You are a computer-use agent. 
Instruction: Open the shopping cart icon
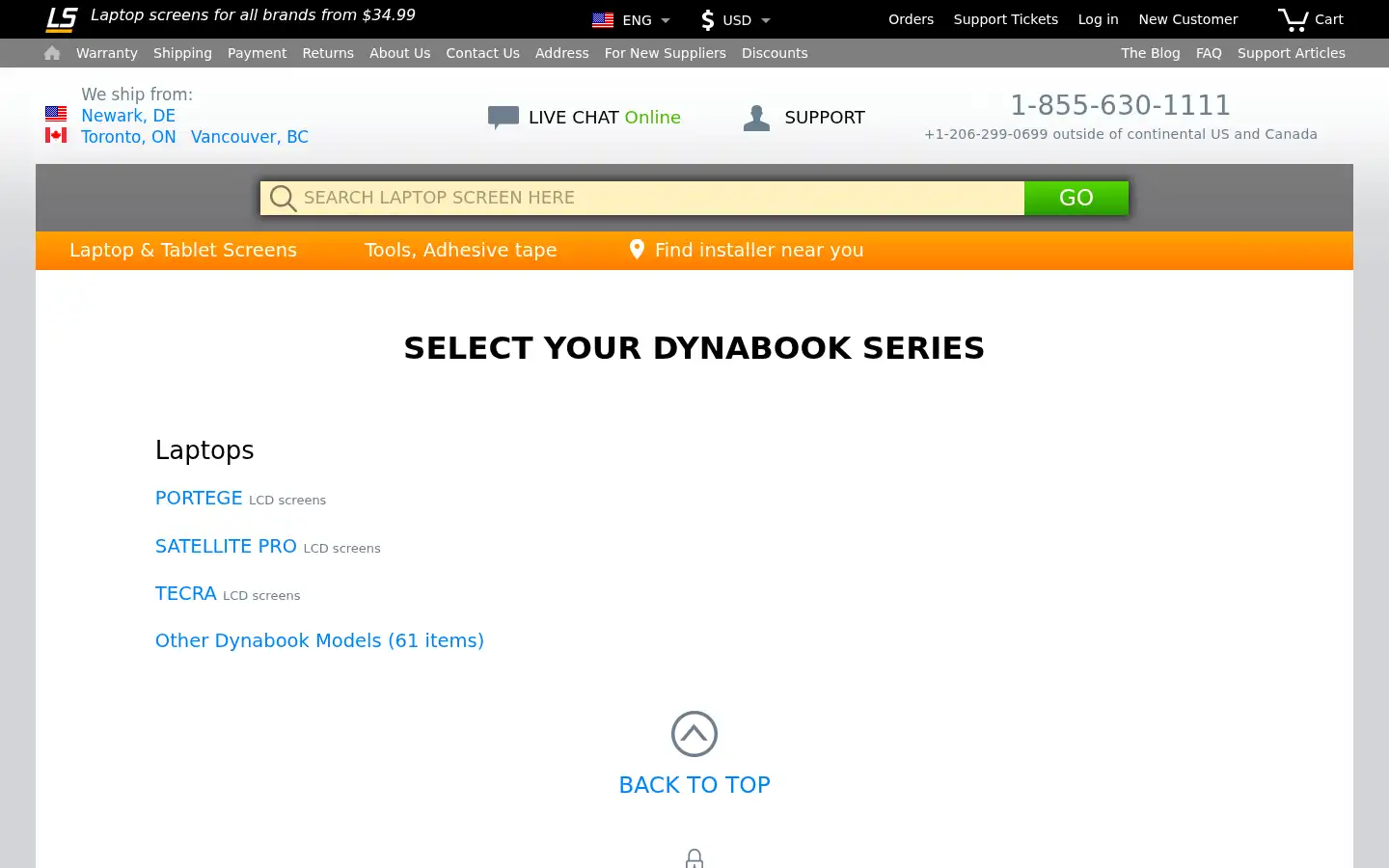point(1293,19)
